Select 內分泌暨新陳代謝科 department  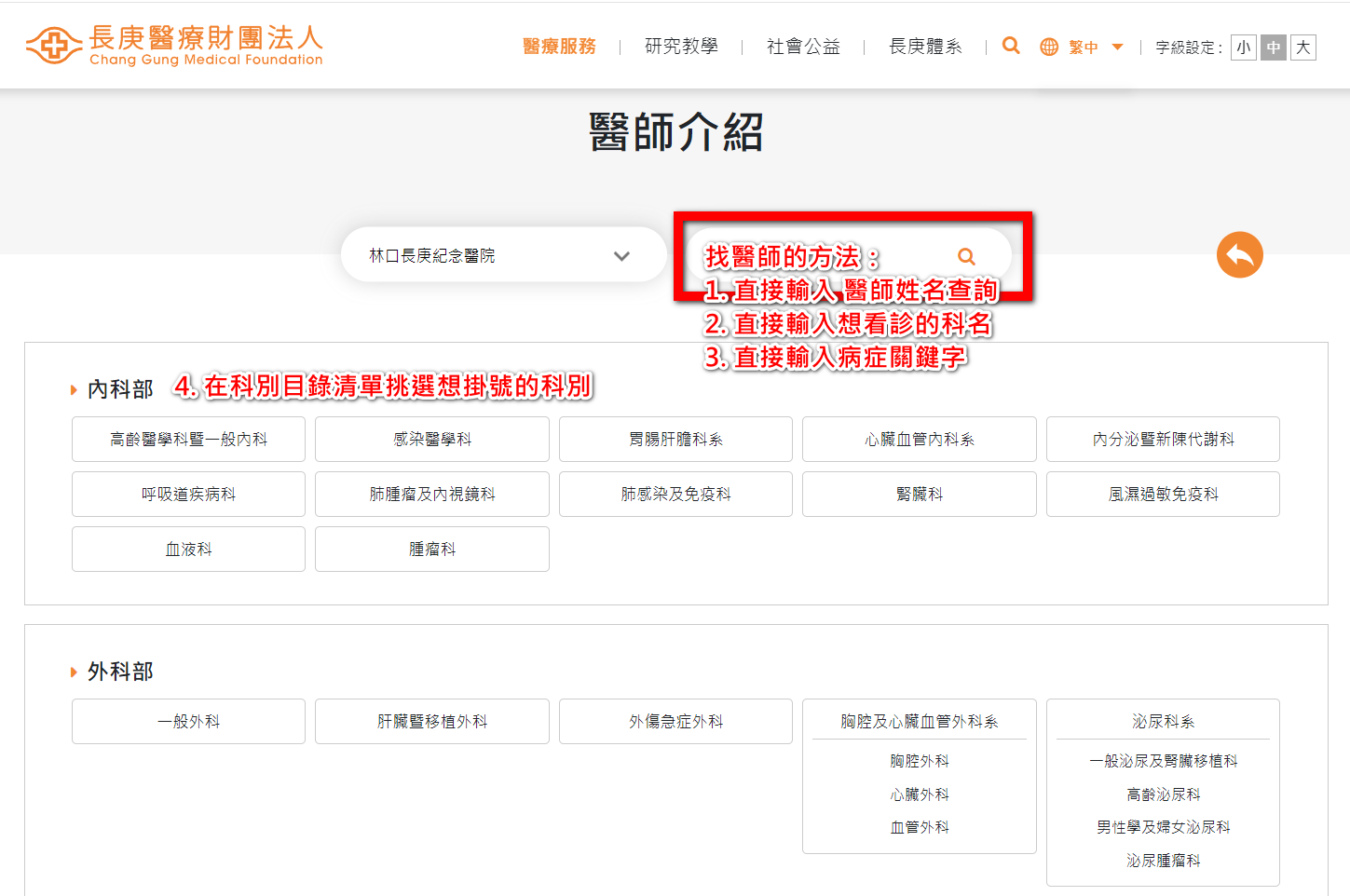coord(1163,439)
